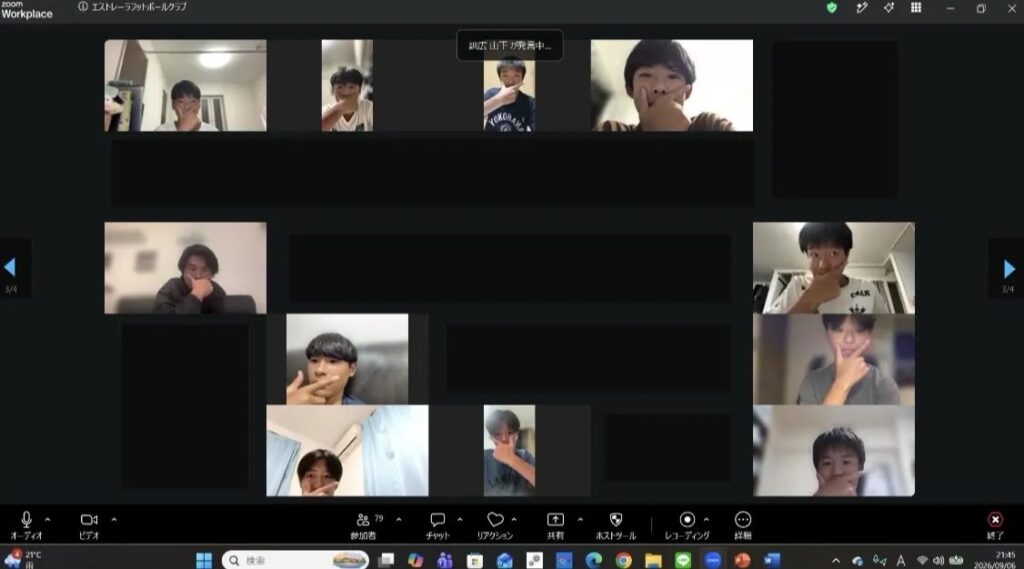Open the apps grid icon in the title bar
The height and width of the screenshot is (569, 1024).
(916, 8)
